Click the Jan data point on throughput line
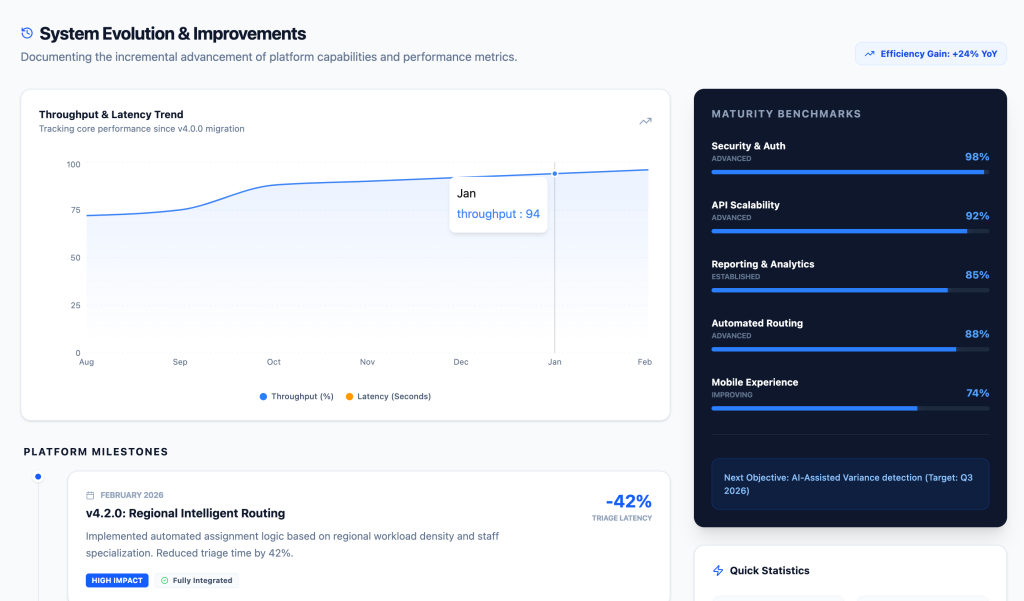The height and width of the screenshot is (601, 1024). pyautogui.click(x=554, y=174)
